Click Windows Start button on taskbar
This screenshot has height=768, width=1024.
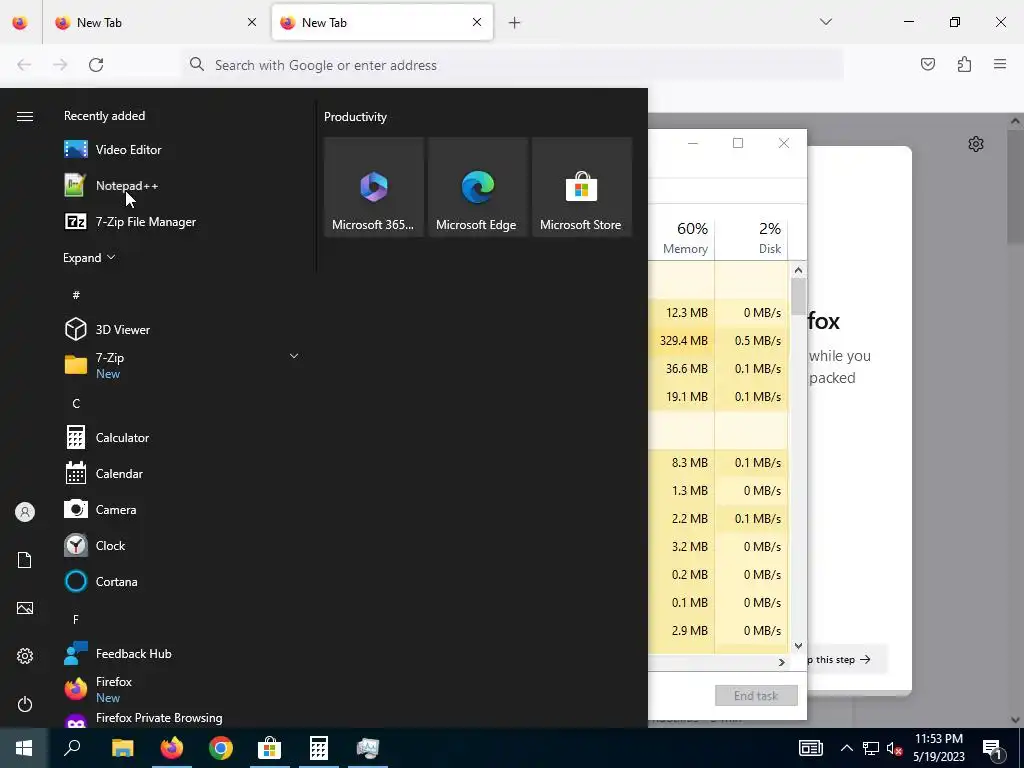[x=24, y=748]
